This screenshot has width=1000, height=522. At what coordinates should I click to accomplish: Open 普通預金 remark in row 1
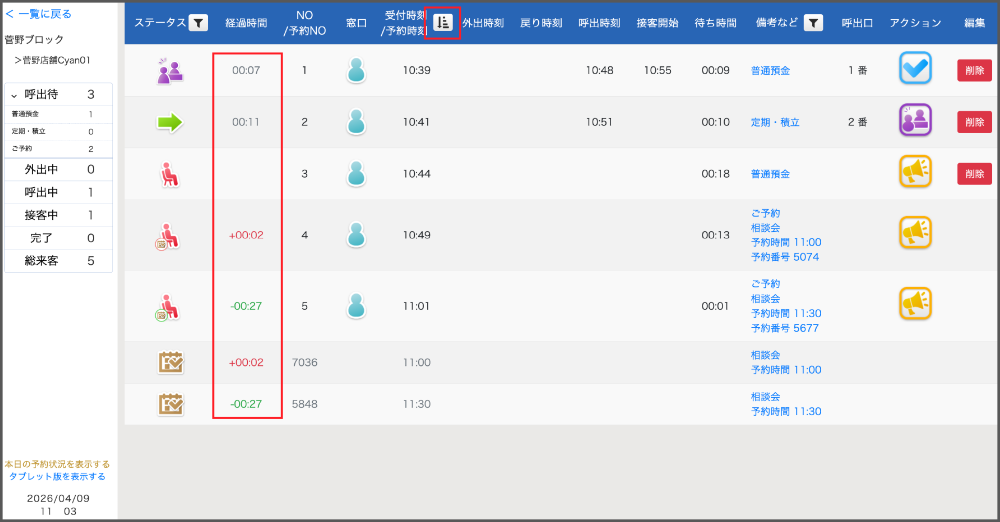[770, 71]
